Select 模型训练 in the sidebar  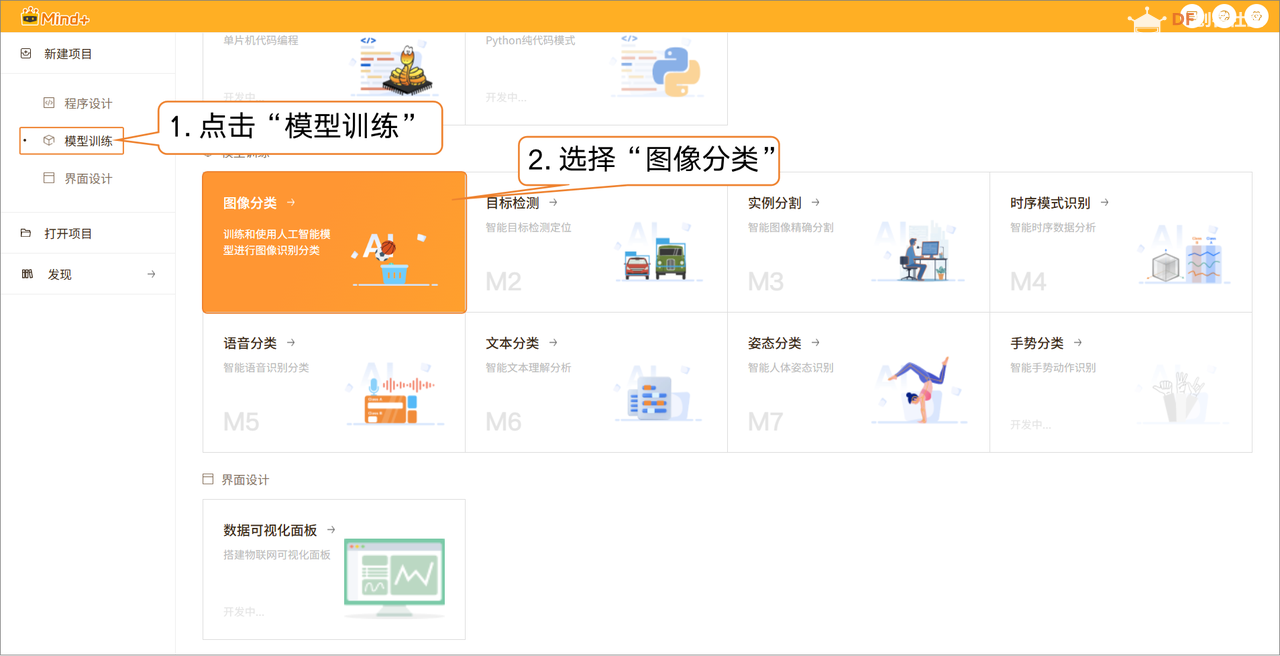[x=88, y=141]
